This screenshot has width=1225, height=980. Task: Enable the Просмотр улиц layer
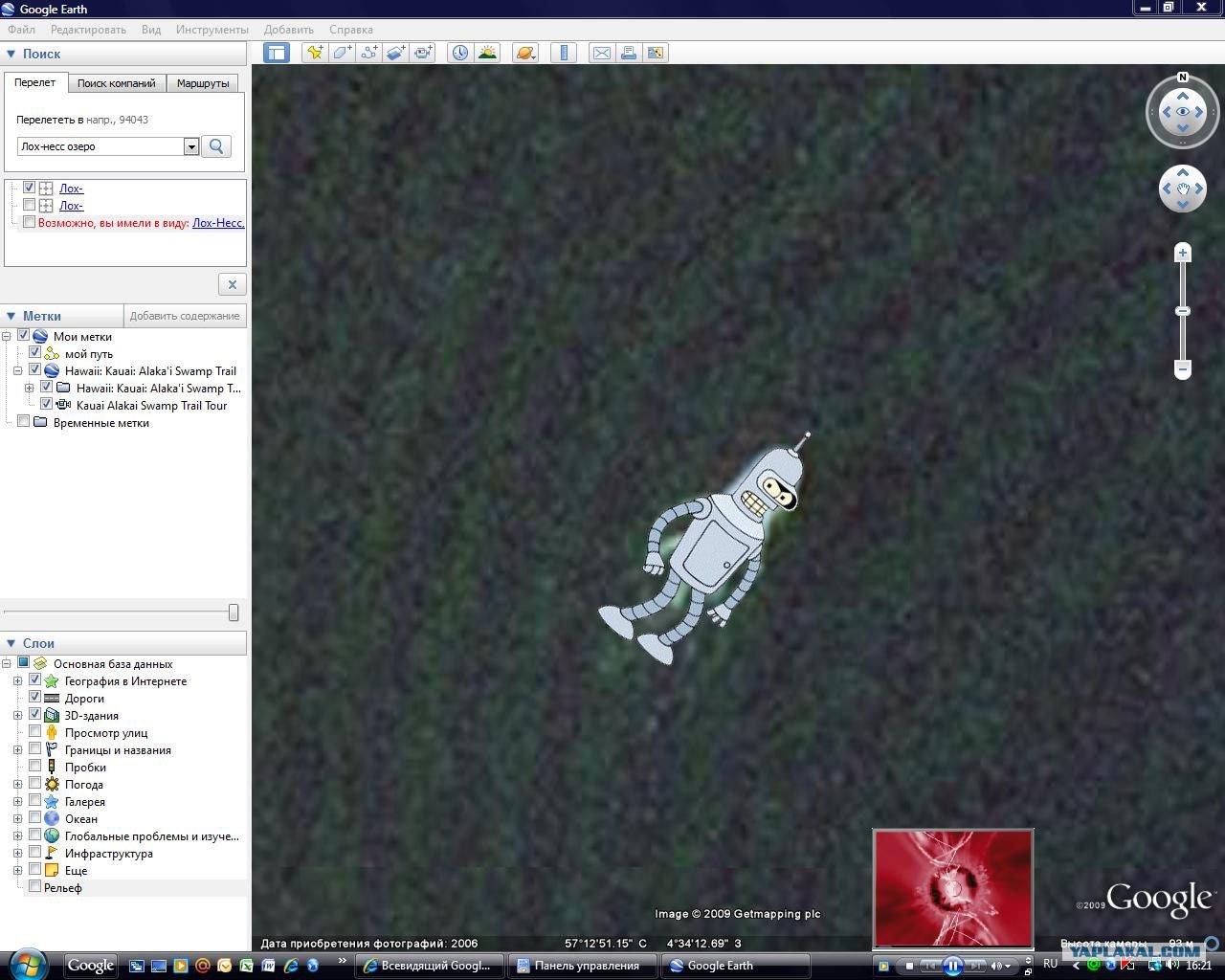tap(35, 732)
